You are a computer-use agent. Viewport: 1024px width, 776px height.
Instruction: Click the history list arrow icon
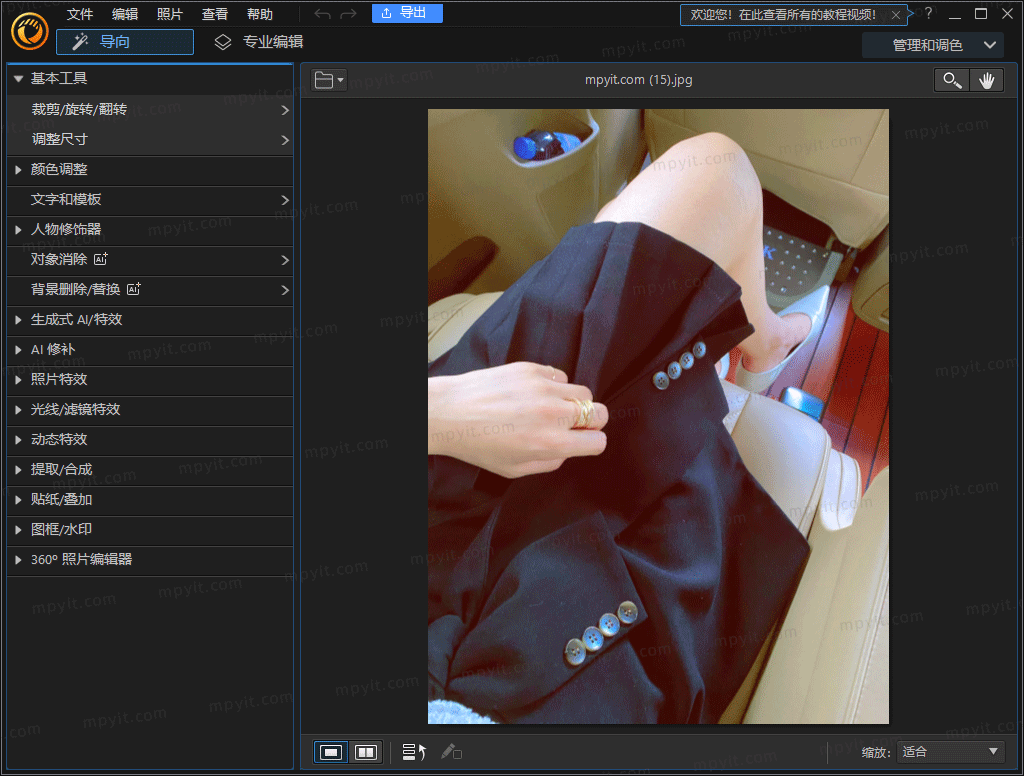414,752
